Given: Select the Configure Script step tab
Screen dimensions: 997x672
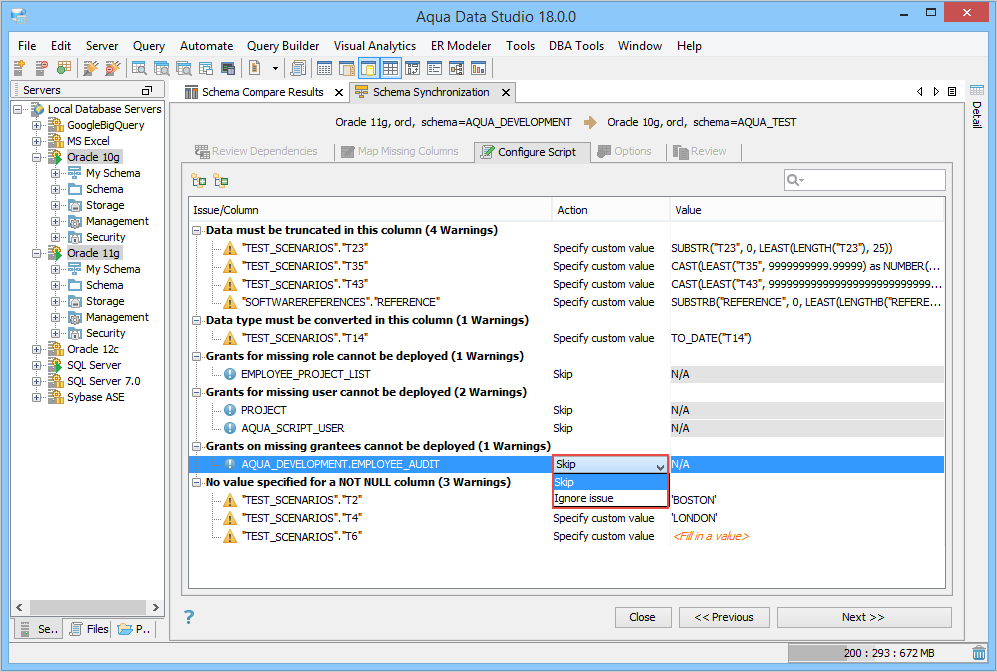Looking at the screenshot, I should coord(531,152).
